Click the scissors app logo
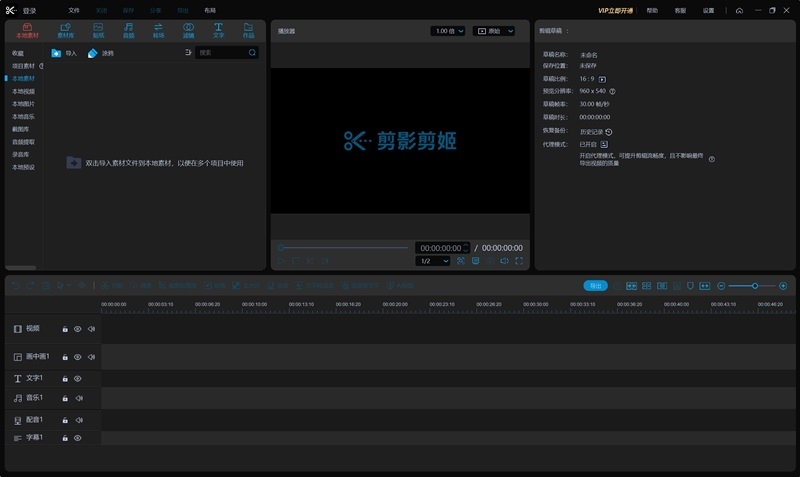This screenshot has height=477, width=800. 11,10
